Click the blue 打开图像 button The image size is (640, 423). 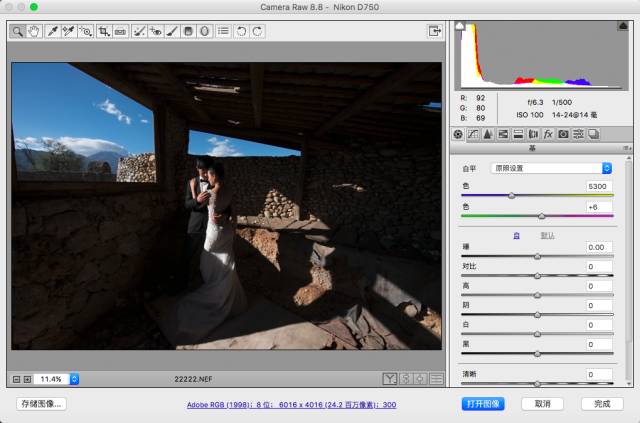(483, 404)
